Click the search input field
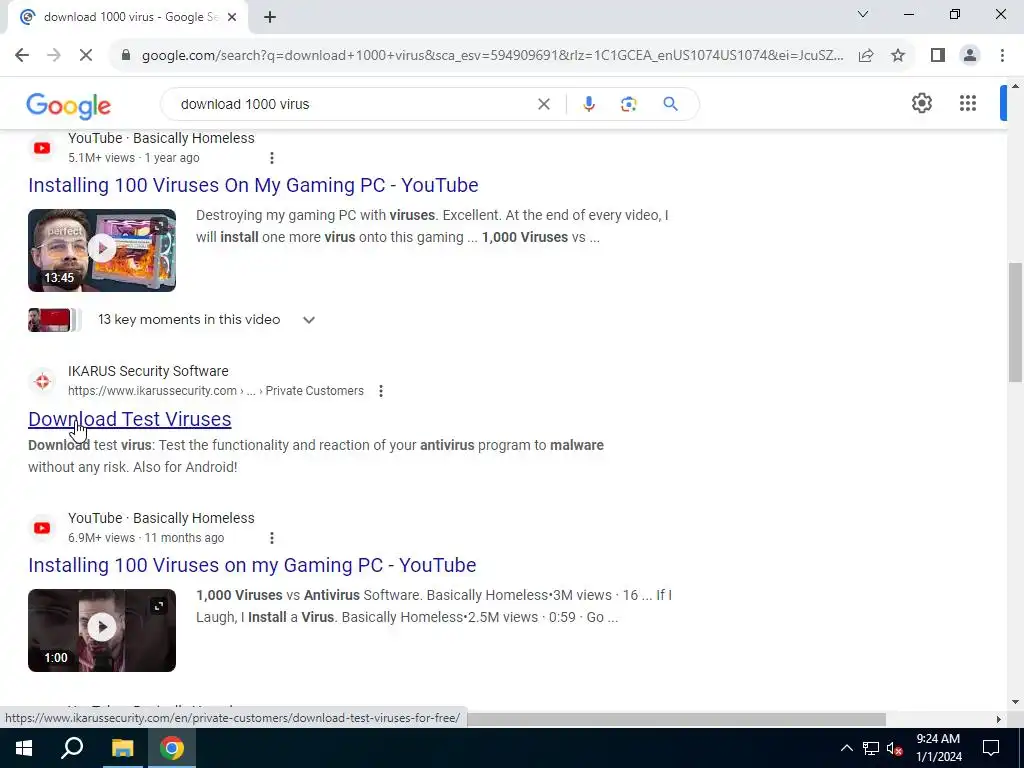Screen dimensions: 1024x768 point(353,104)
